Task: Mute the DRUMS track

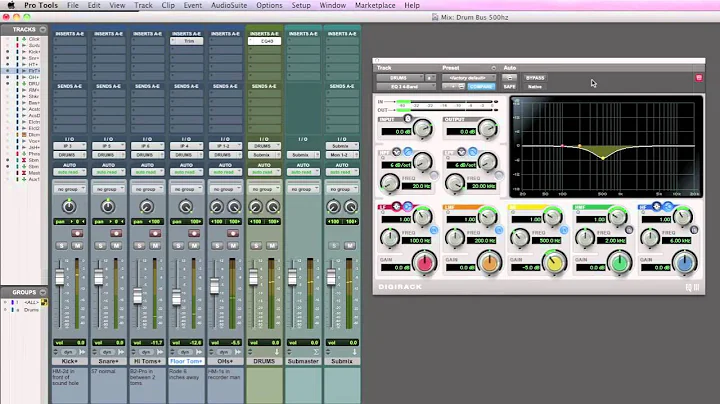Action: tap(272, 246)
